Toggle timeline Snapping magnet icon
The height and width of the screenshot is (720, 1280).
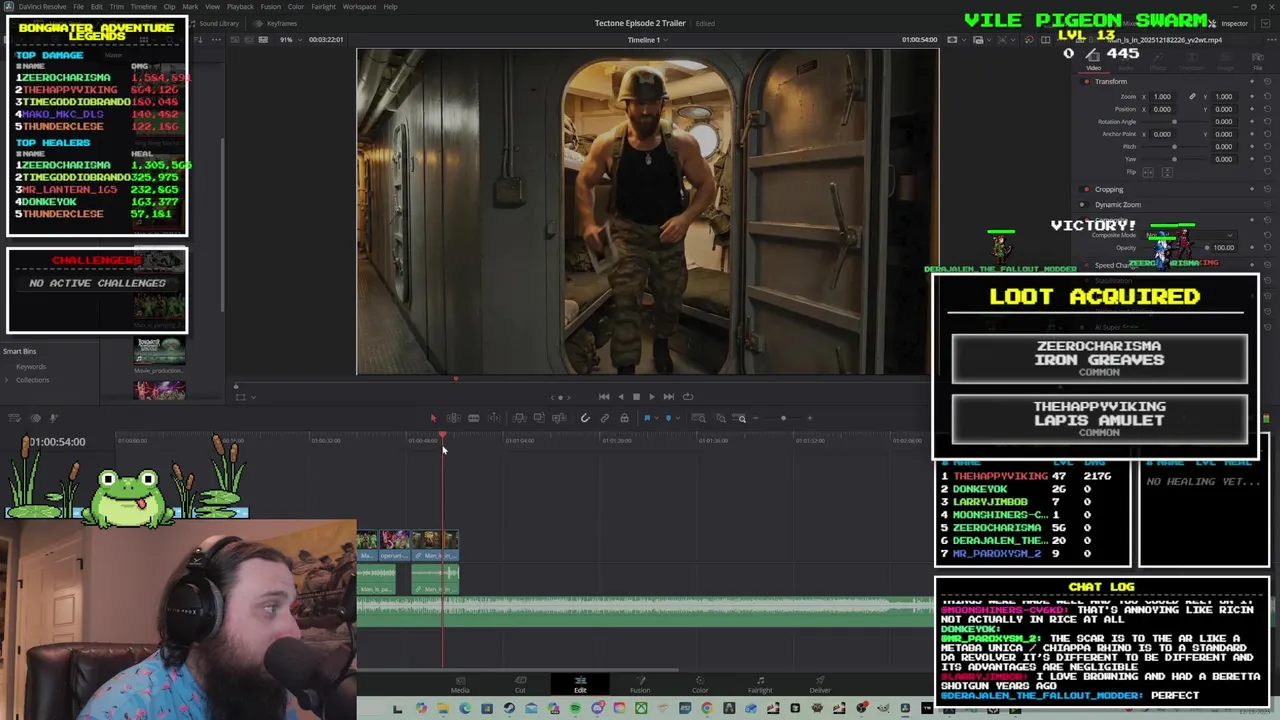point(585,418)
